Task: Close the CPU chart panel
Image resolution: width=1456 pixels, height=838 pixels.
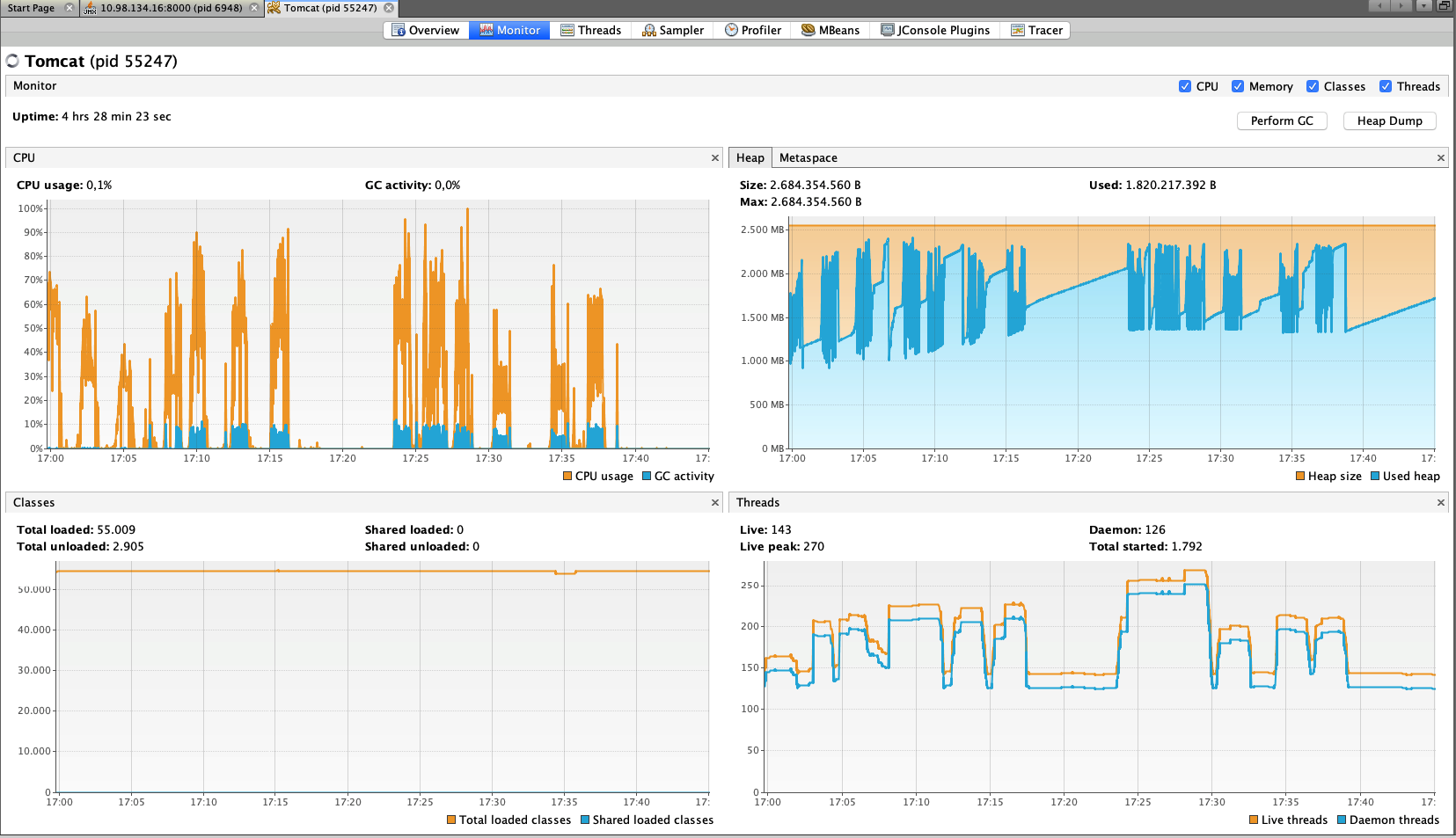Action: (715, 158)
